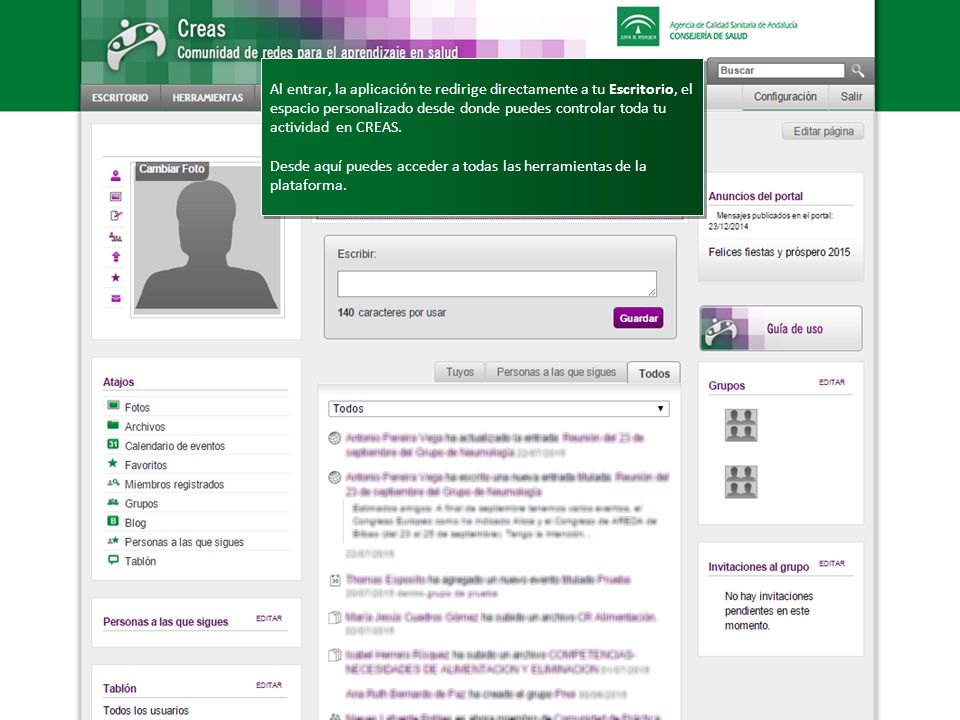Open the Guía de uso banner
The image size is (960, 720).
coord(781,329)
